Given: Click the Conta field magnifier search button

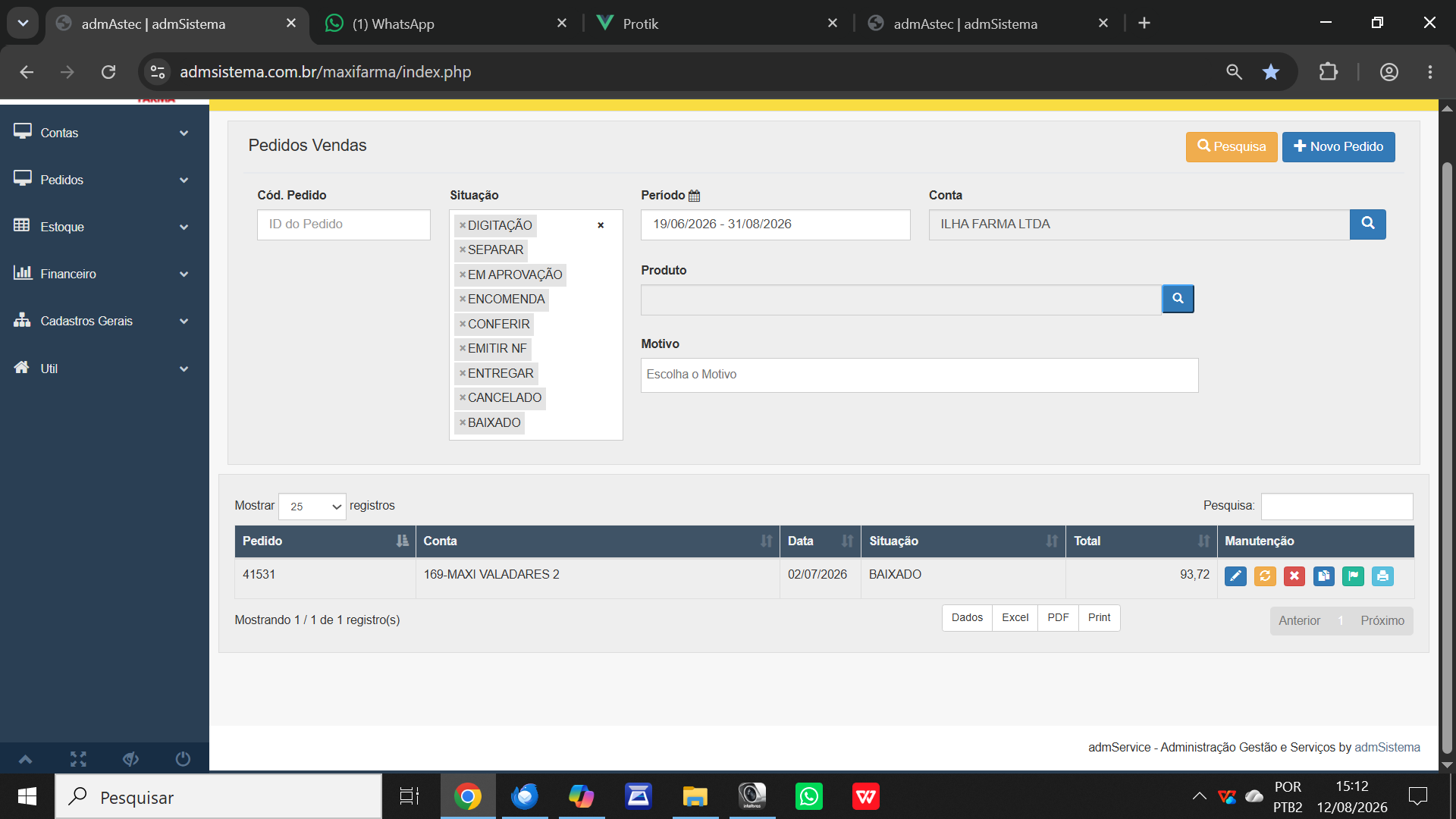Looking at the screenshot, I should pyautogui.click(x=1368, y=224).
